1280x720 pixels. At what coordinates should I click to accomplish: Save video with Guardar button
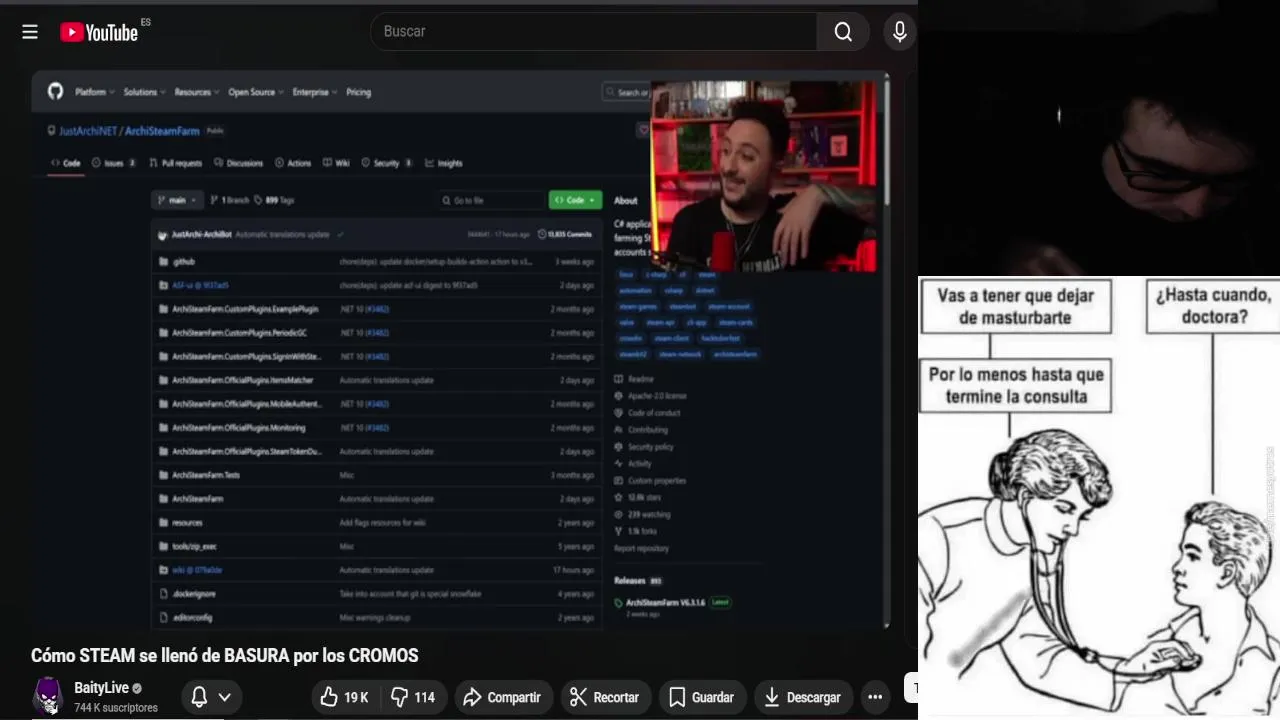click(x=701, y=697)
